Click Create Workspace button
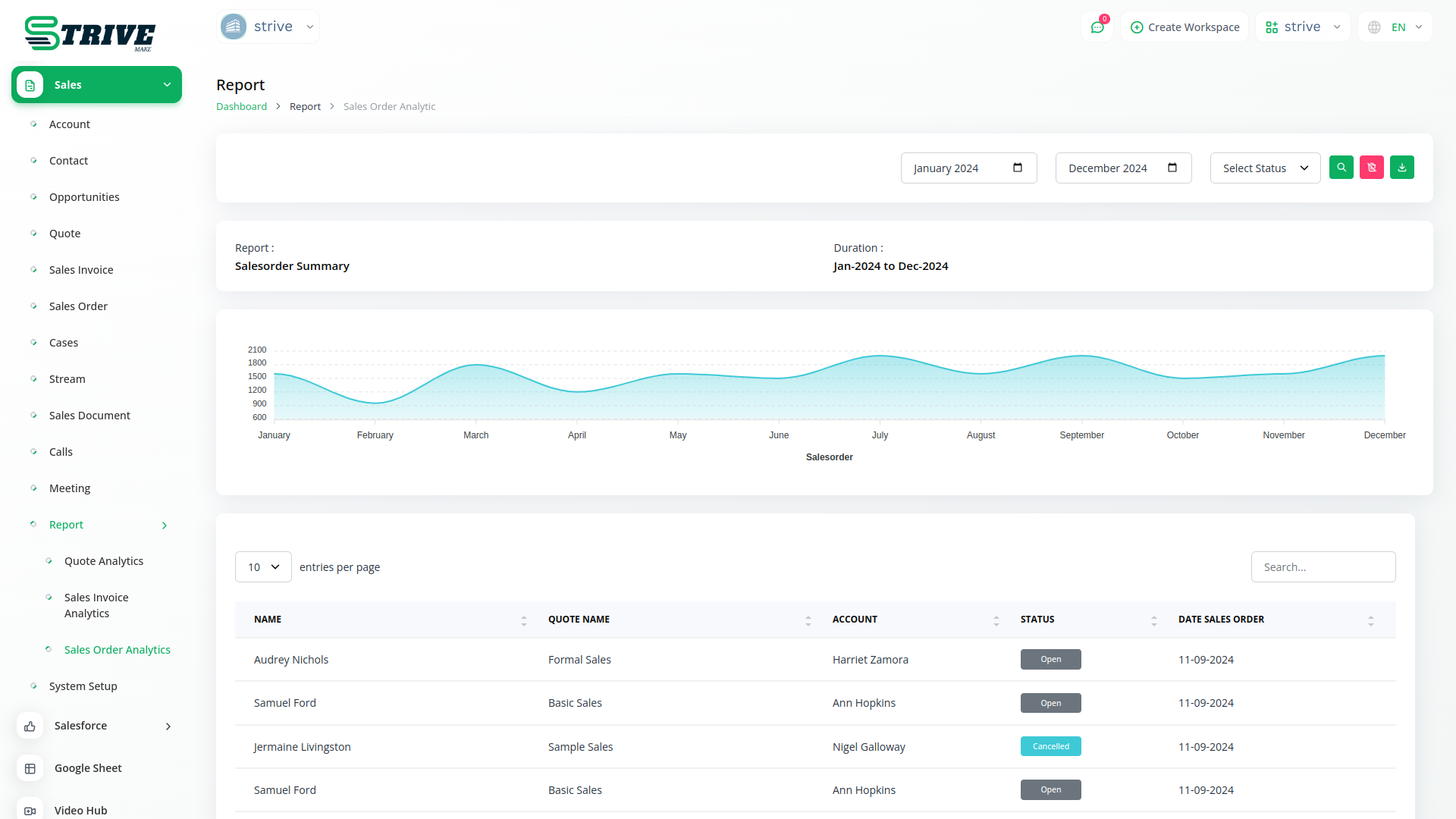This screenshot has width=1456, height=819. click(1185, 27)
